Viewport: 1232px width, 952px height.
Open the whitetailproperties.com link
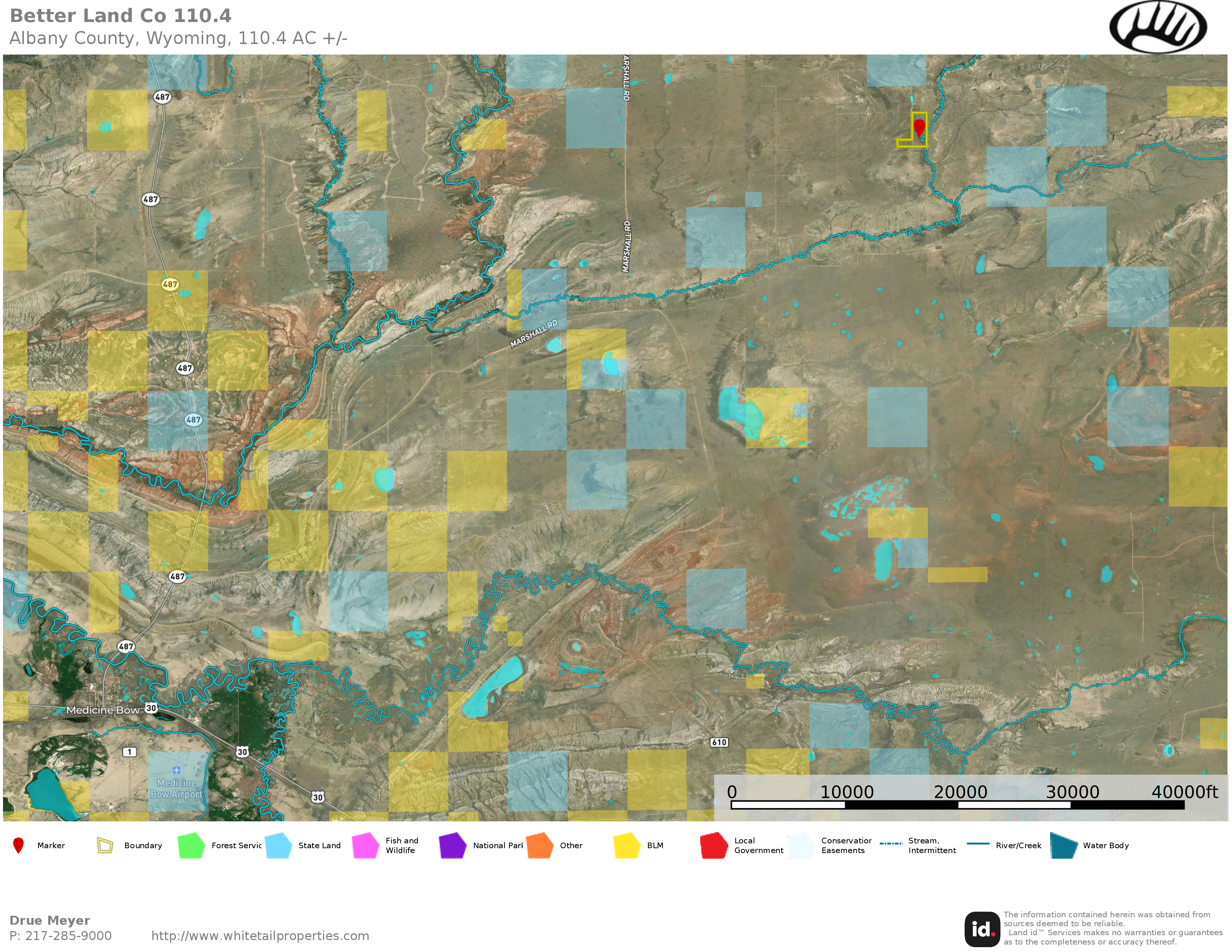coord(260,936)
